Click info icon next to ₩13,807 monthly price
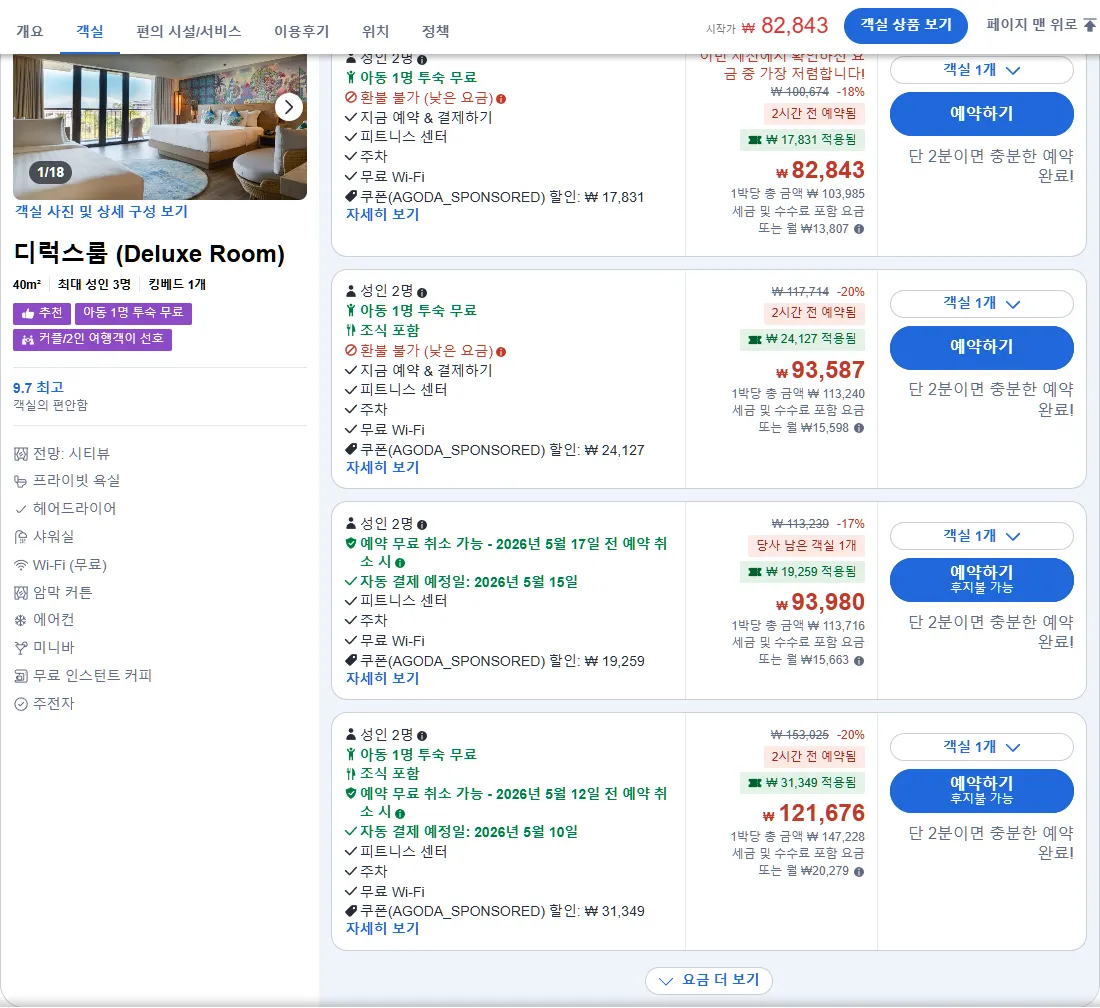This screenshot has width=1100, height=1008. click(x=859, y=229)
